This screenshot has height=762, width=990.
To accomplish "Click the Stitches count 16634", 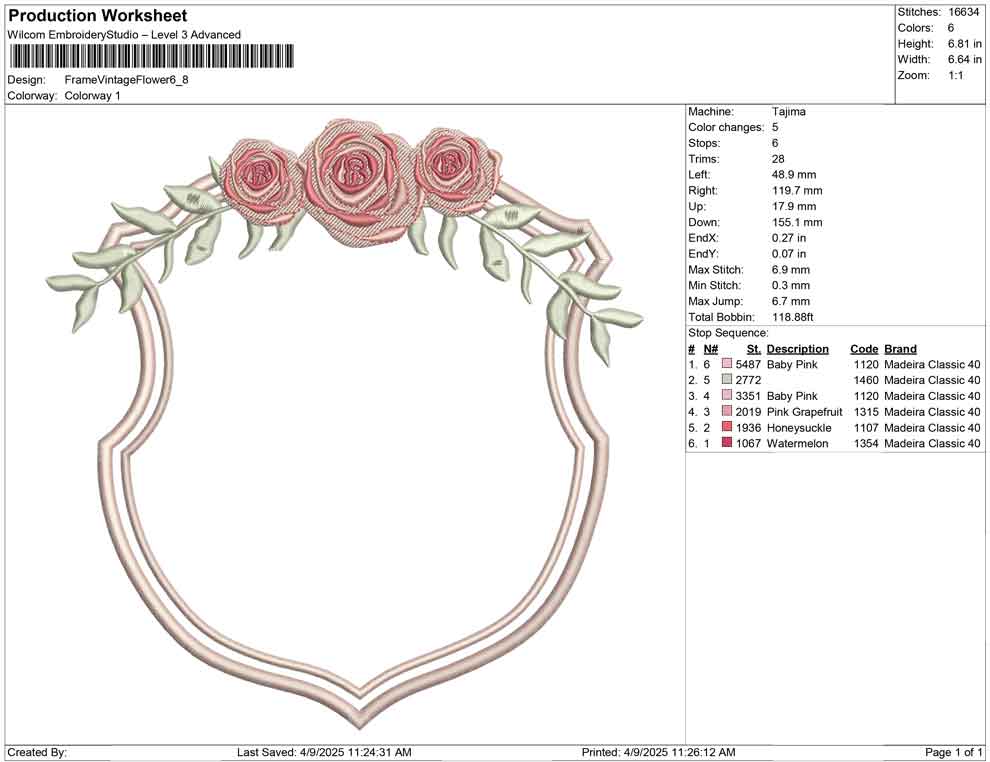I will (x=962, y=12).
